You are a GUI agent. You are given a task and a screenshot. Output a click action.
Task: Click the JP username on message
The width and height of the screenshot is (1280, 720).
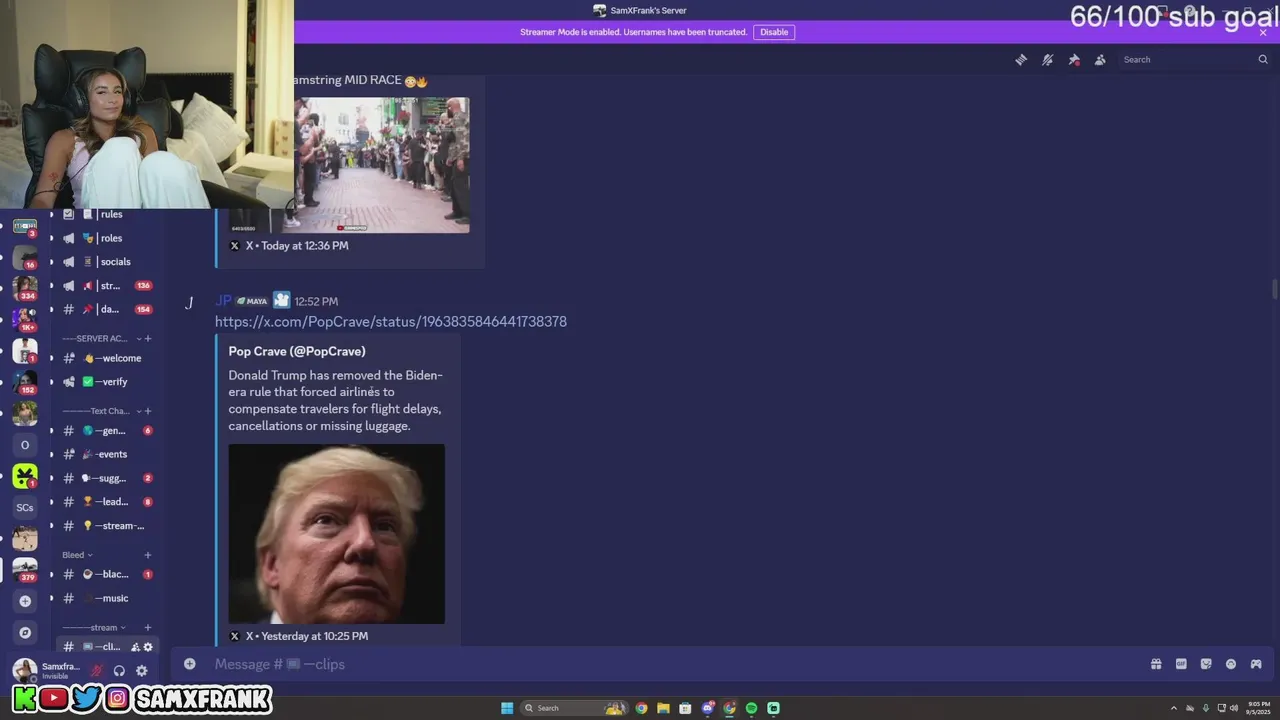coord(223,301)
